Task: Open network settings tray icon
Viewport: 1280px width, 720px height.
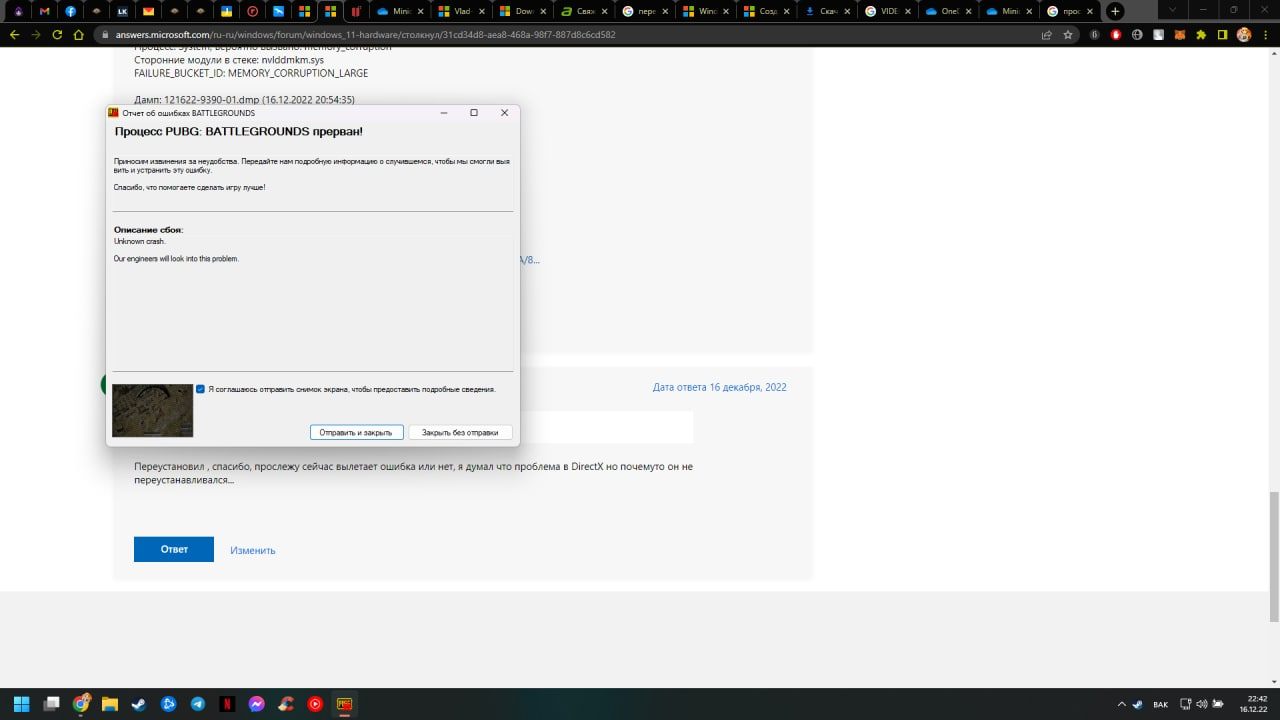Action: pyautogui.click(x=1185, y=704)
